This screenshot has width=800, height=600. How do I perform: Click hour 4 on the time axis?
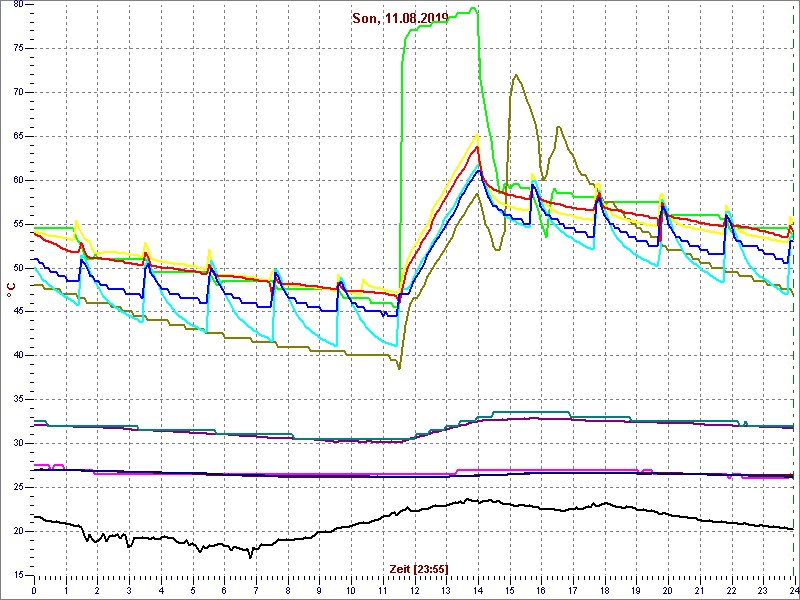pos(161,591)
